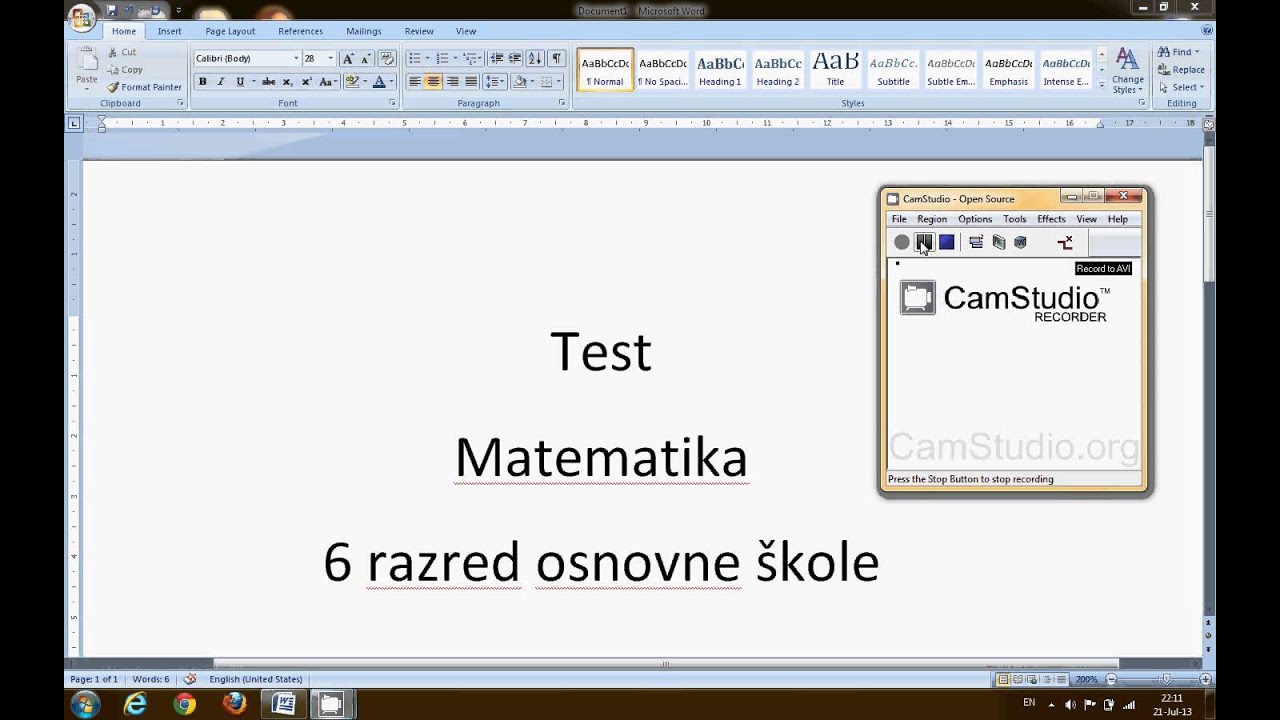
Task: Open Firefox from the taskbar
Action: tap(234, 704)
